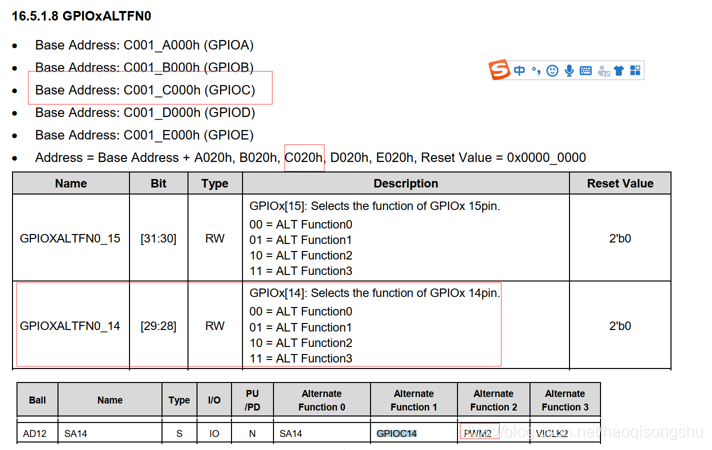Toggle Chinese/English mode via the 中 icon
Viewport: 712px width, 450px height.
(x=519, y=70)
